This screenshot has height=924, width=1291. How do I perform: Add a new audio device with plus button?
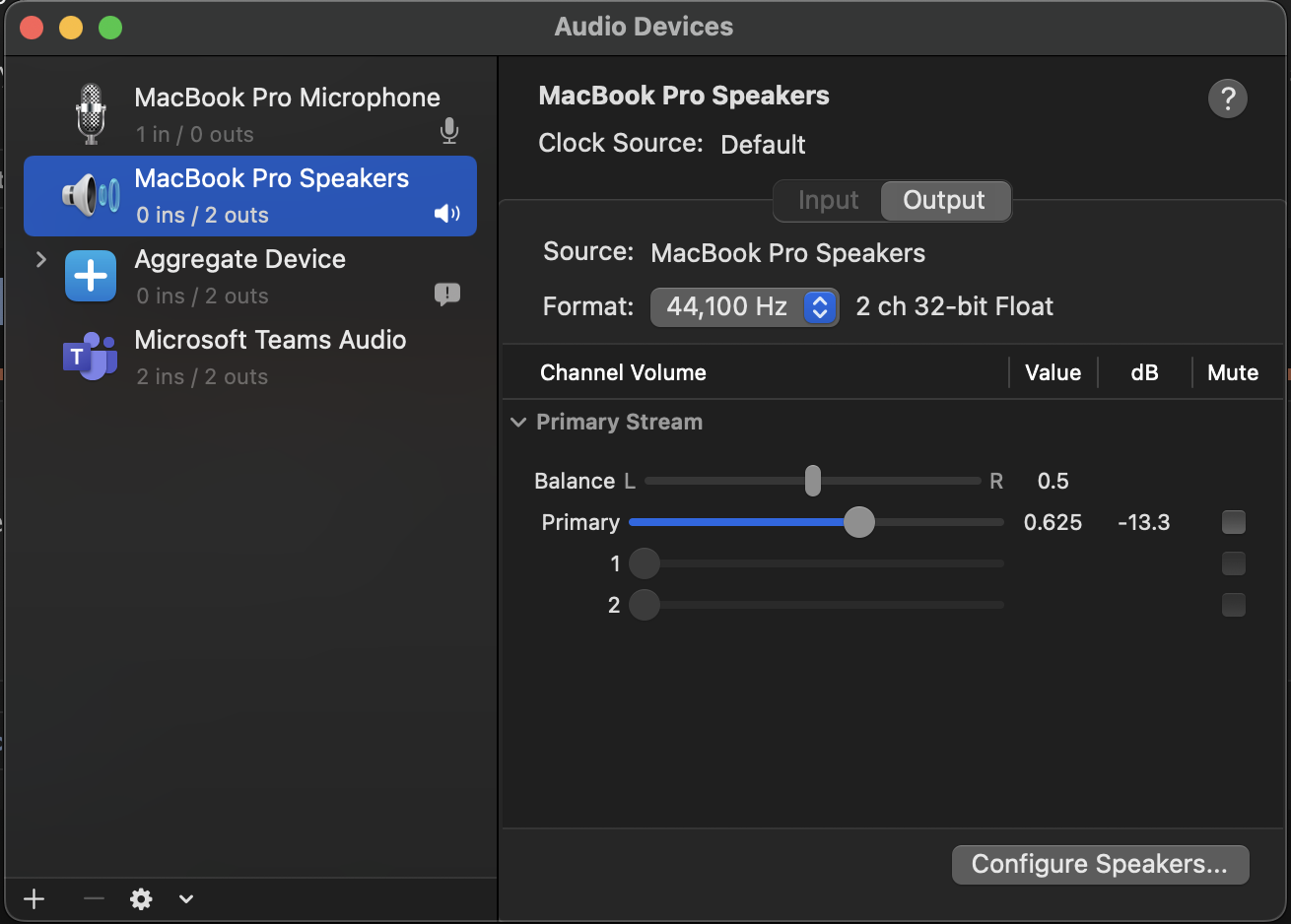point(34,898)
